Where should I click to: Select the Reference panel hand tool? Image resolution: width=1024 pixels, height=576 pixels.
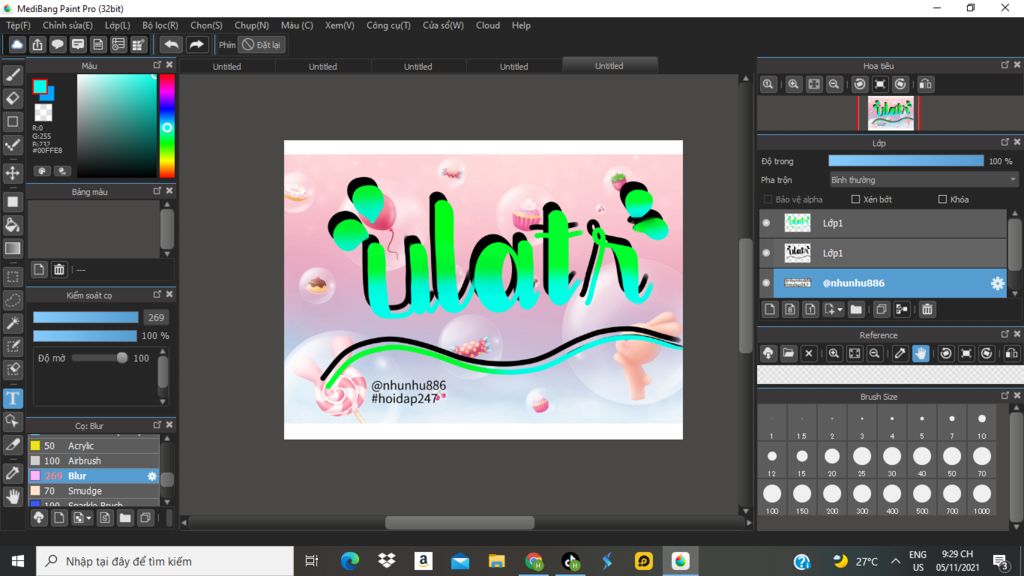[920, 353]
